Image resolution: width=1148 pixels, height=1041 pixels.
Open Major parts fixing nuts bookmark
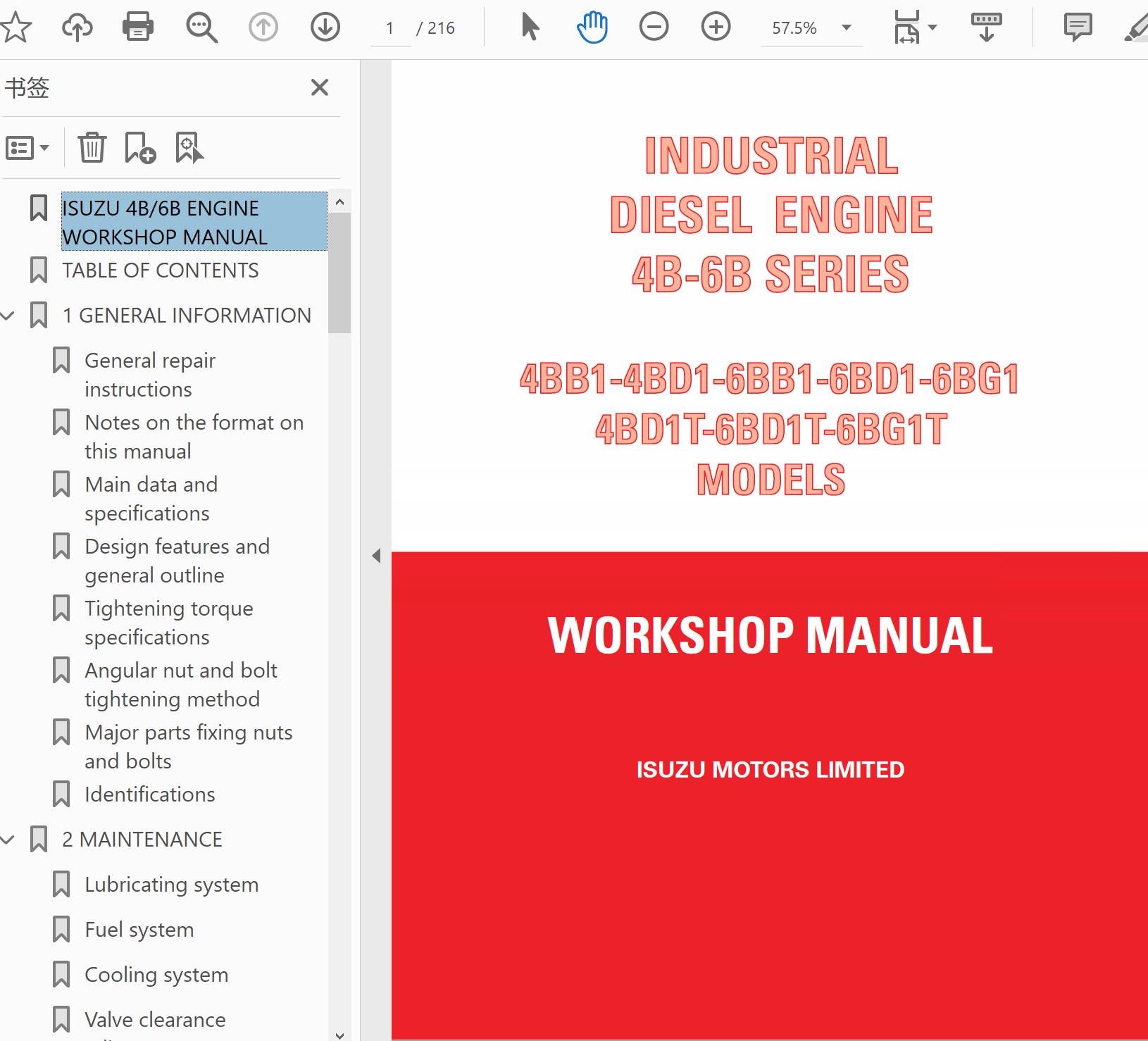[189, 747]
